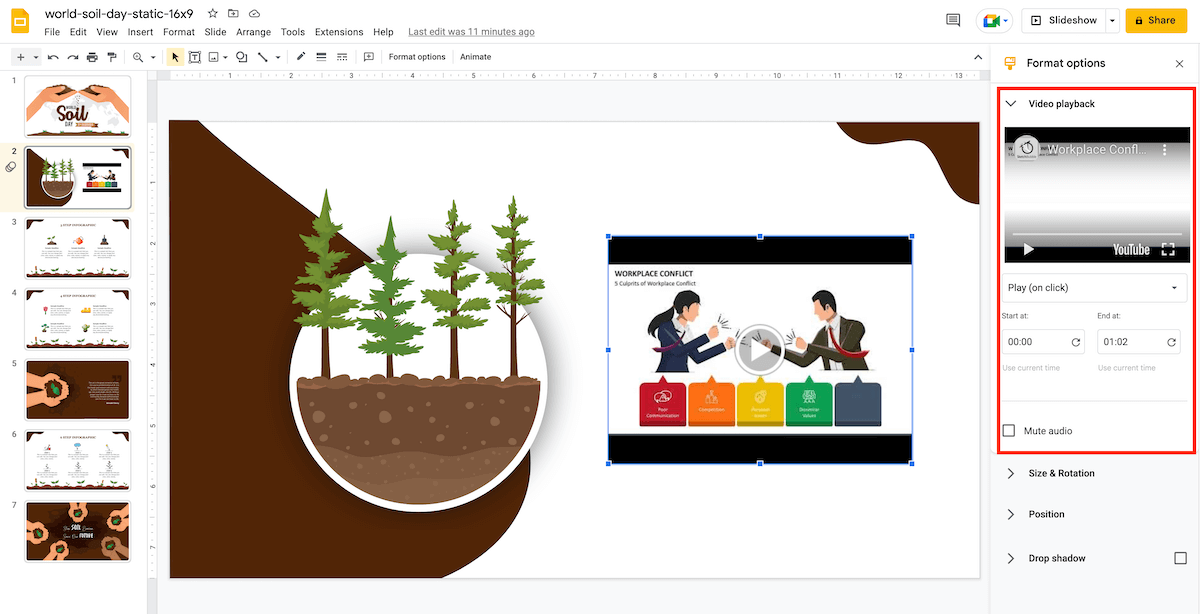Click the End at time field

(1139, 342)
